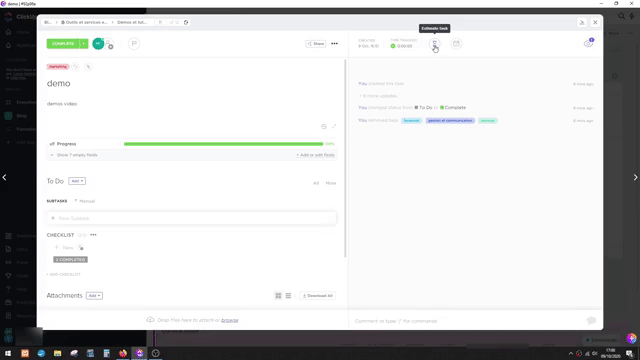Click the priority flag icon
The width and height of the screenshot is (640, 360).
134,43
